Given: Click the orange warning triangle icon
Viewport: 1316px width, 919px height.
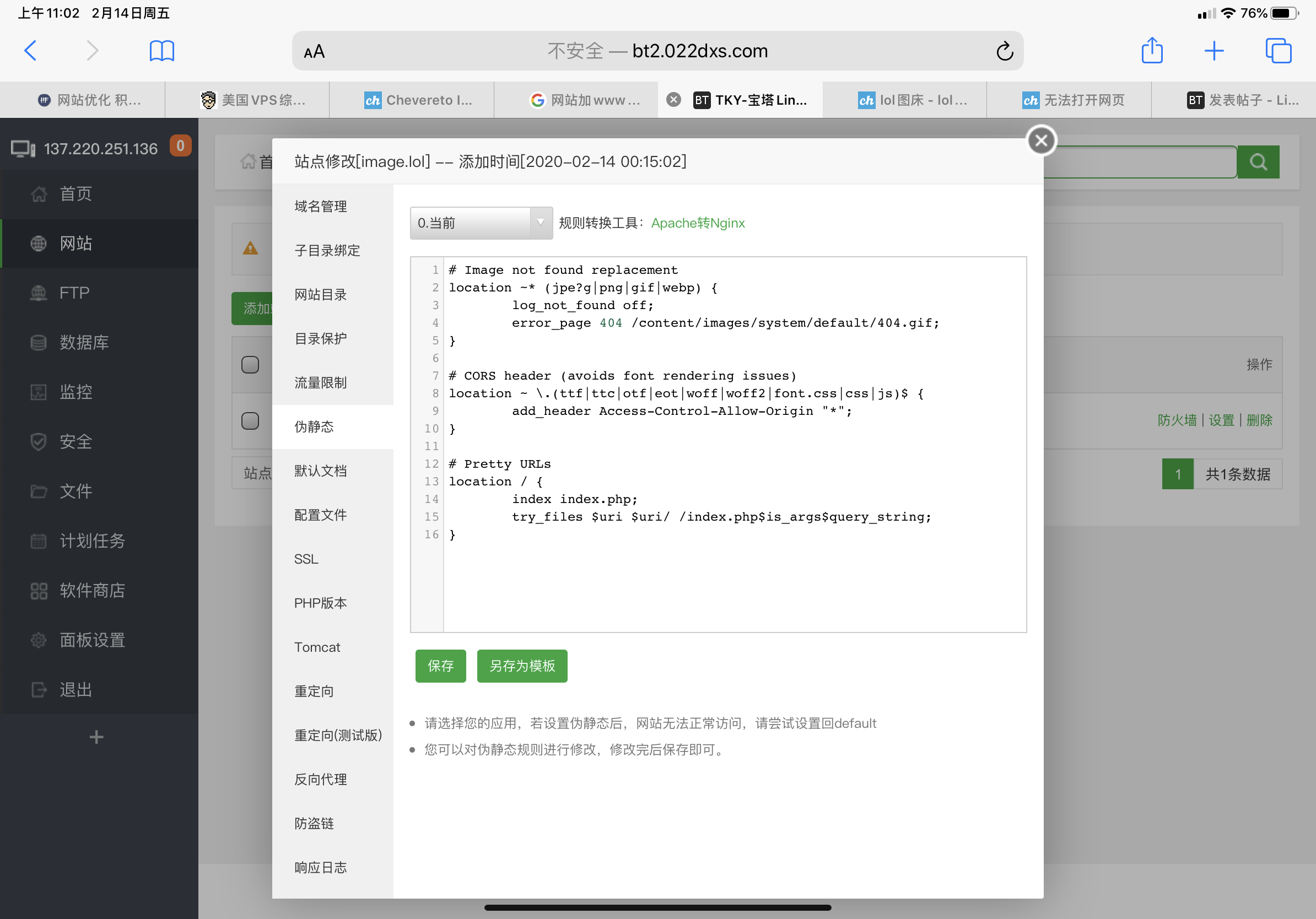Looking at the screenshot, I should (x=251, y=248).
